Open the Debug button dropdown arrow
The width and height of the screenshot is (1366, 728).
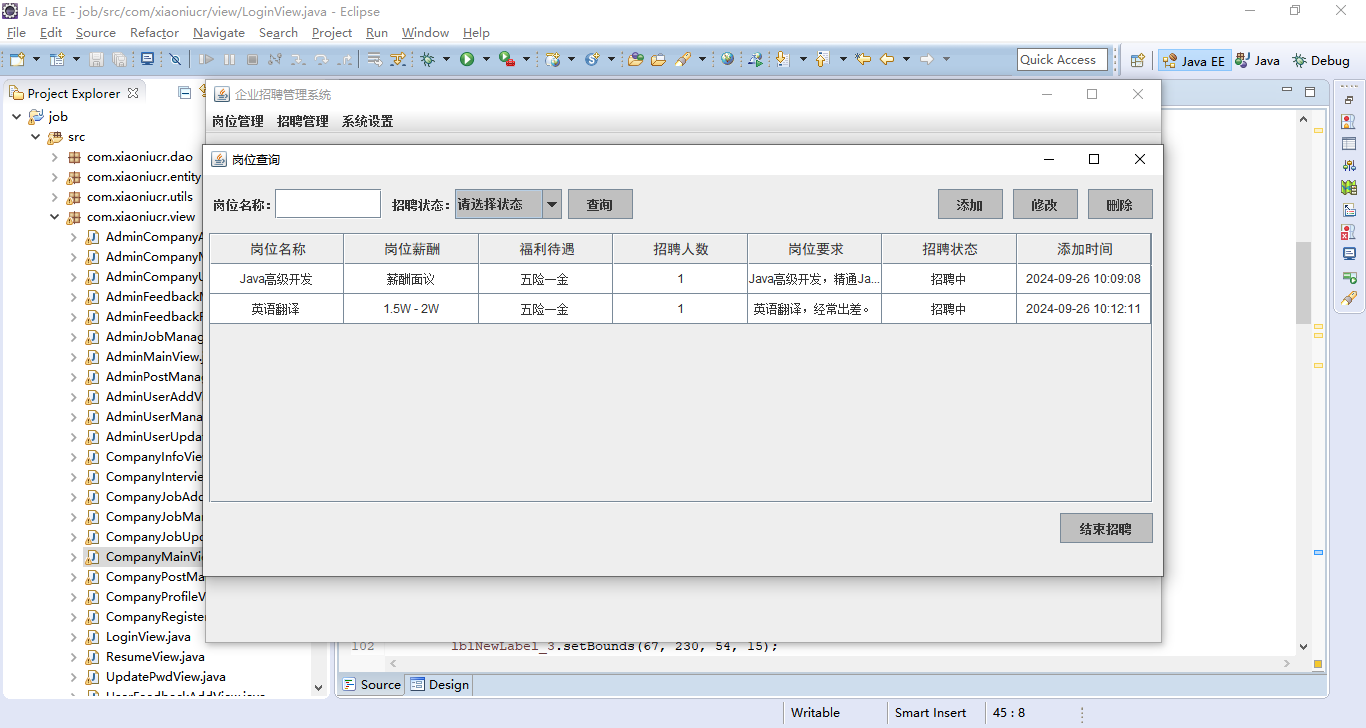click(x=446, y=60)
